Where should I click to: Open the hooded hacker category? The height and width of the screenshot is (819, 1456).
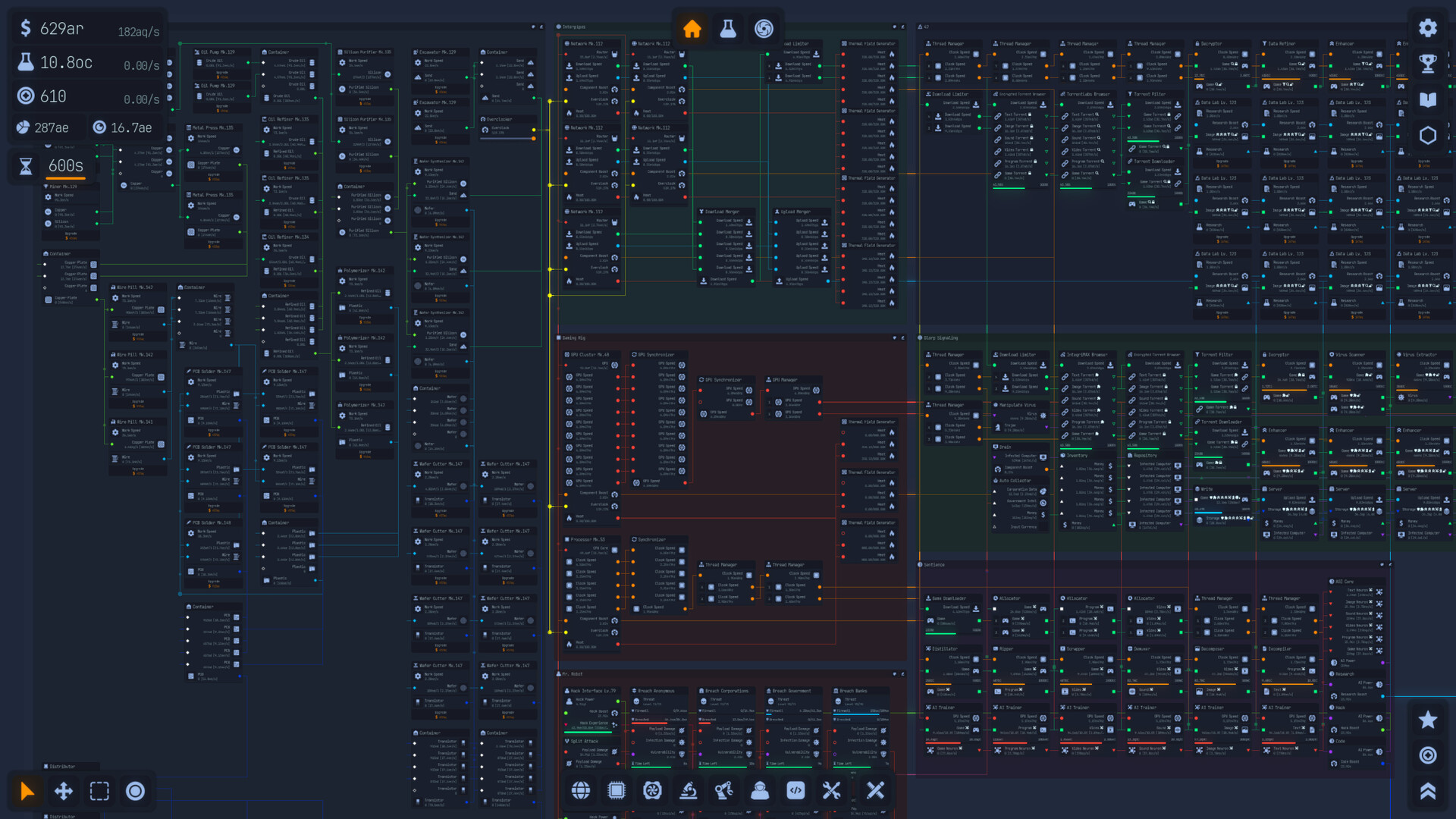760,791
